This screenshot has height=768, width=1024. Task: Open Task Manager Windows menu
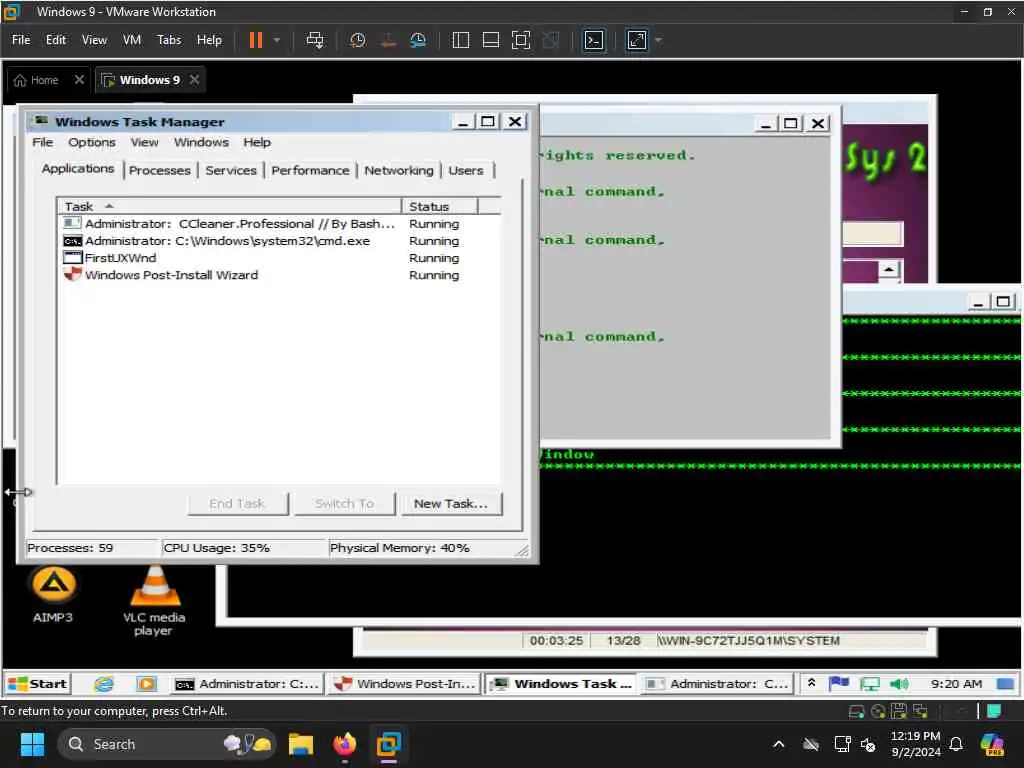(x=201, y=142)
